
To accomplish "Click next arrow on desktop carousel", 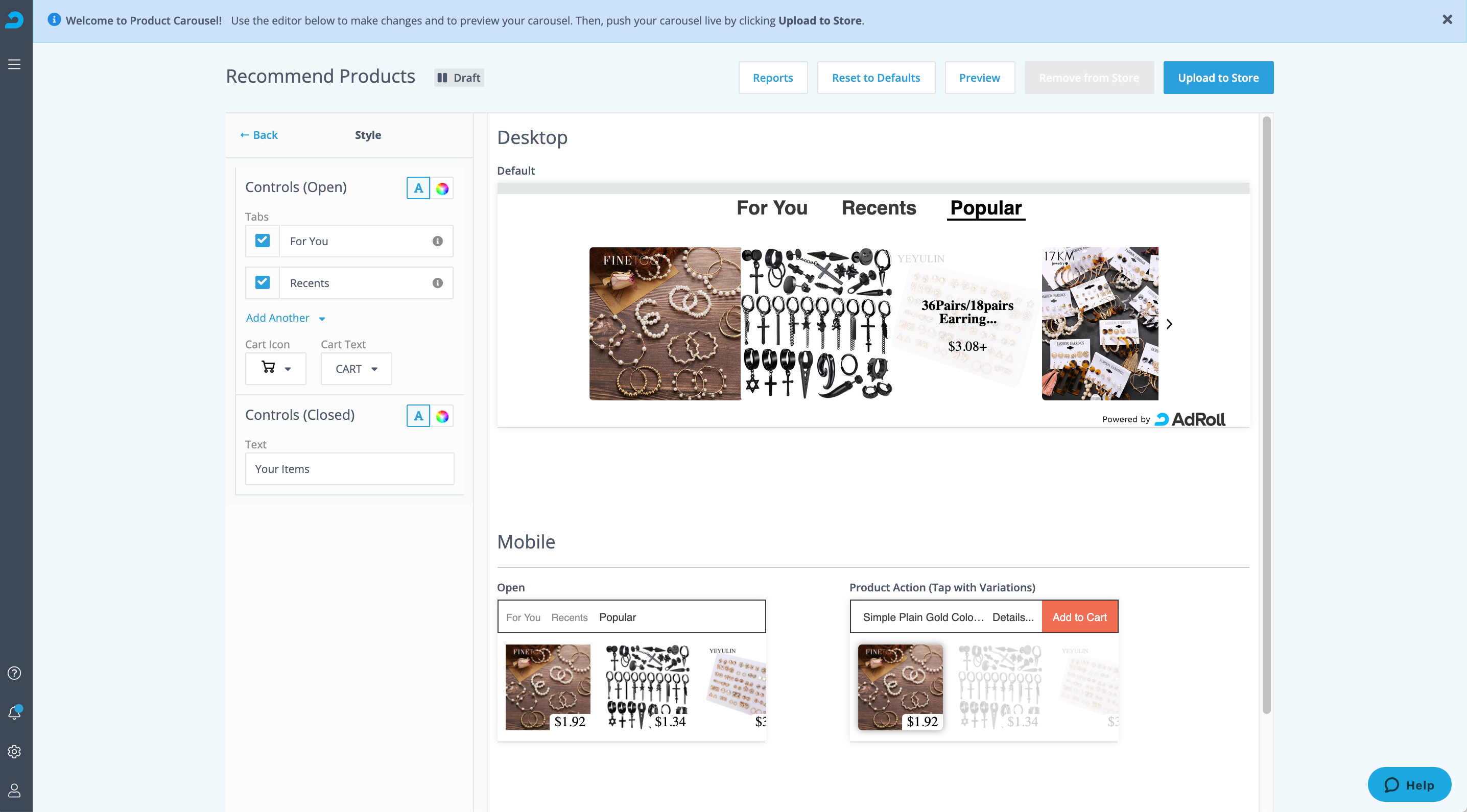I will (x=1169, y=324).
